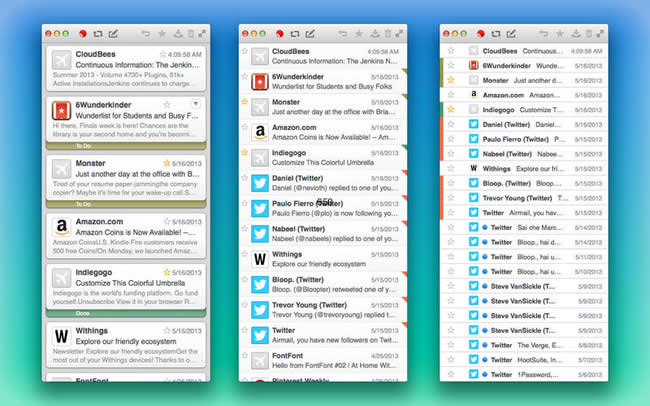The height and width of the screenshot is (406, 650).
Task: Open Amazon.com message in two-line list window
Action: [x=323, y=132]
